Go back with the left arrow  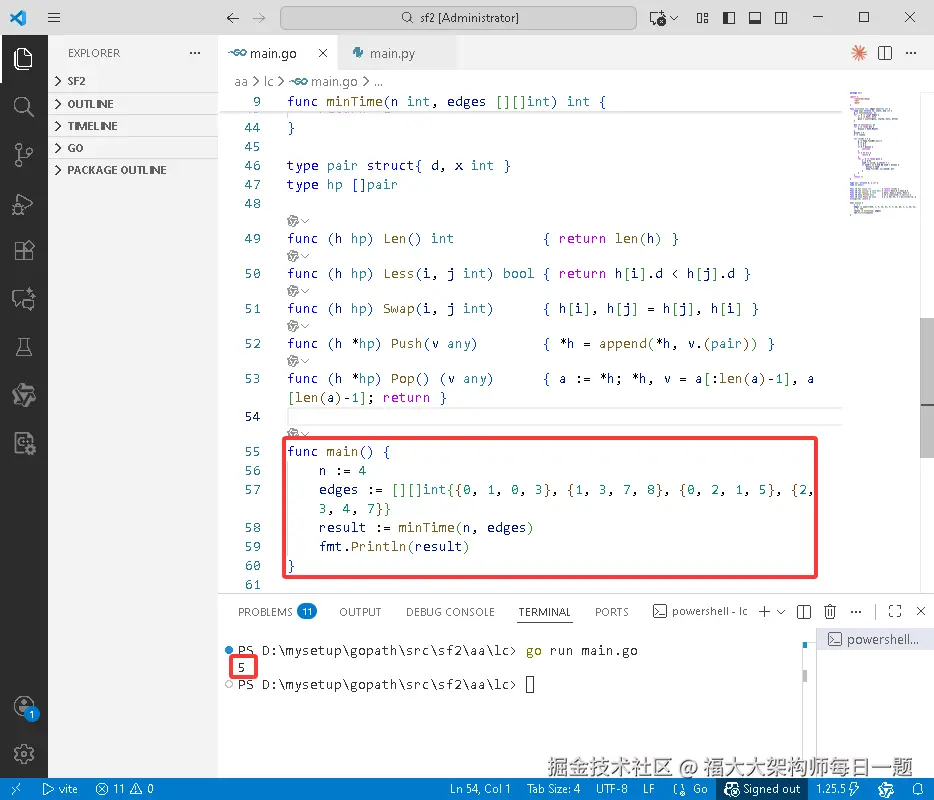tap(232, 18)
